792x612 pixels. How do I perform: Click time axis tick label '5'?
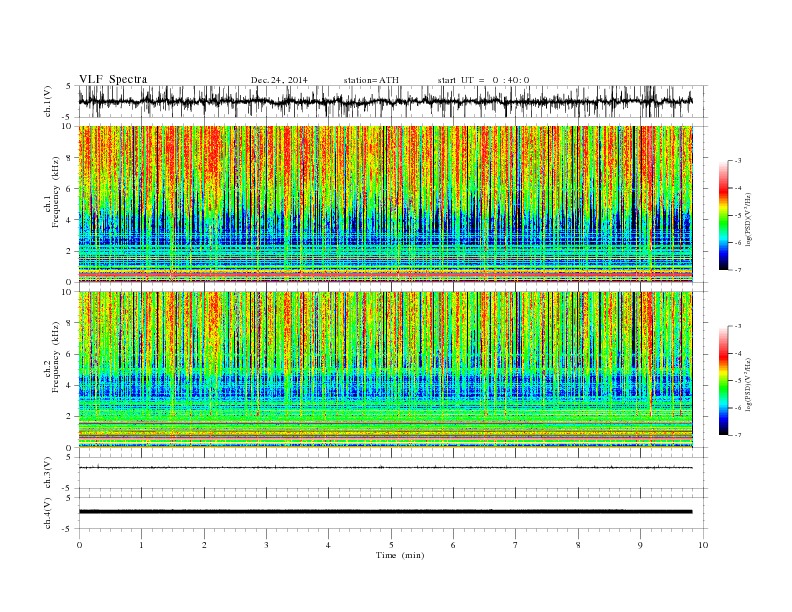coord(391,545)
